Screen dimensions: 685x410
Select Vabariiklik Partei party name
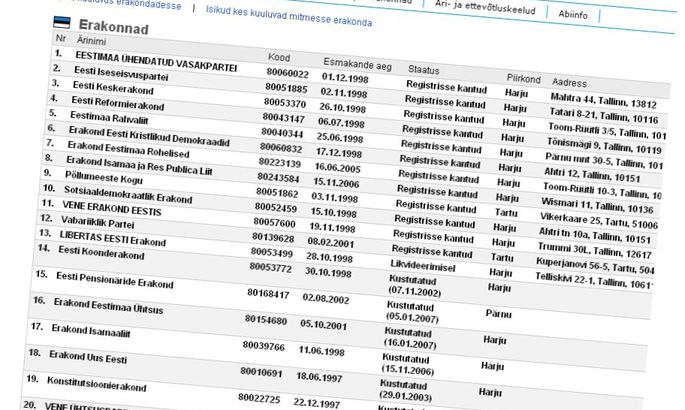tap(97, 222)
